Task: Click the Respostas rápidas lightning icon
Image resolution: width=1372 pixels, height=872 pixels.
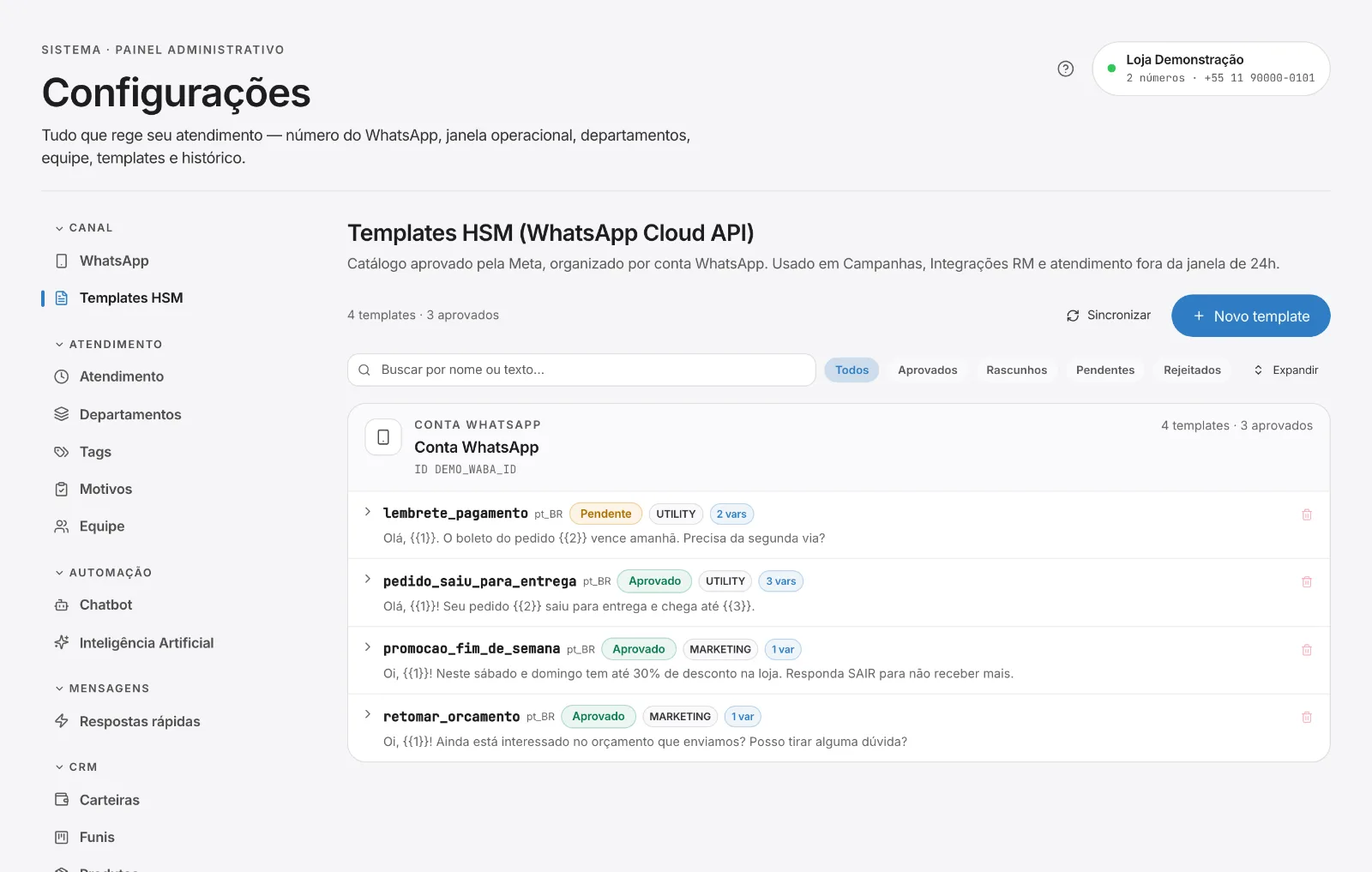Action: tap(62, 721)
